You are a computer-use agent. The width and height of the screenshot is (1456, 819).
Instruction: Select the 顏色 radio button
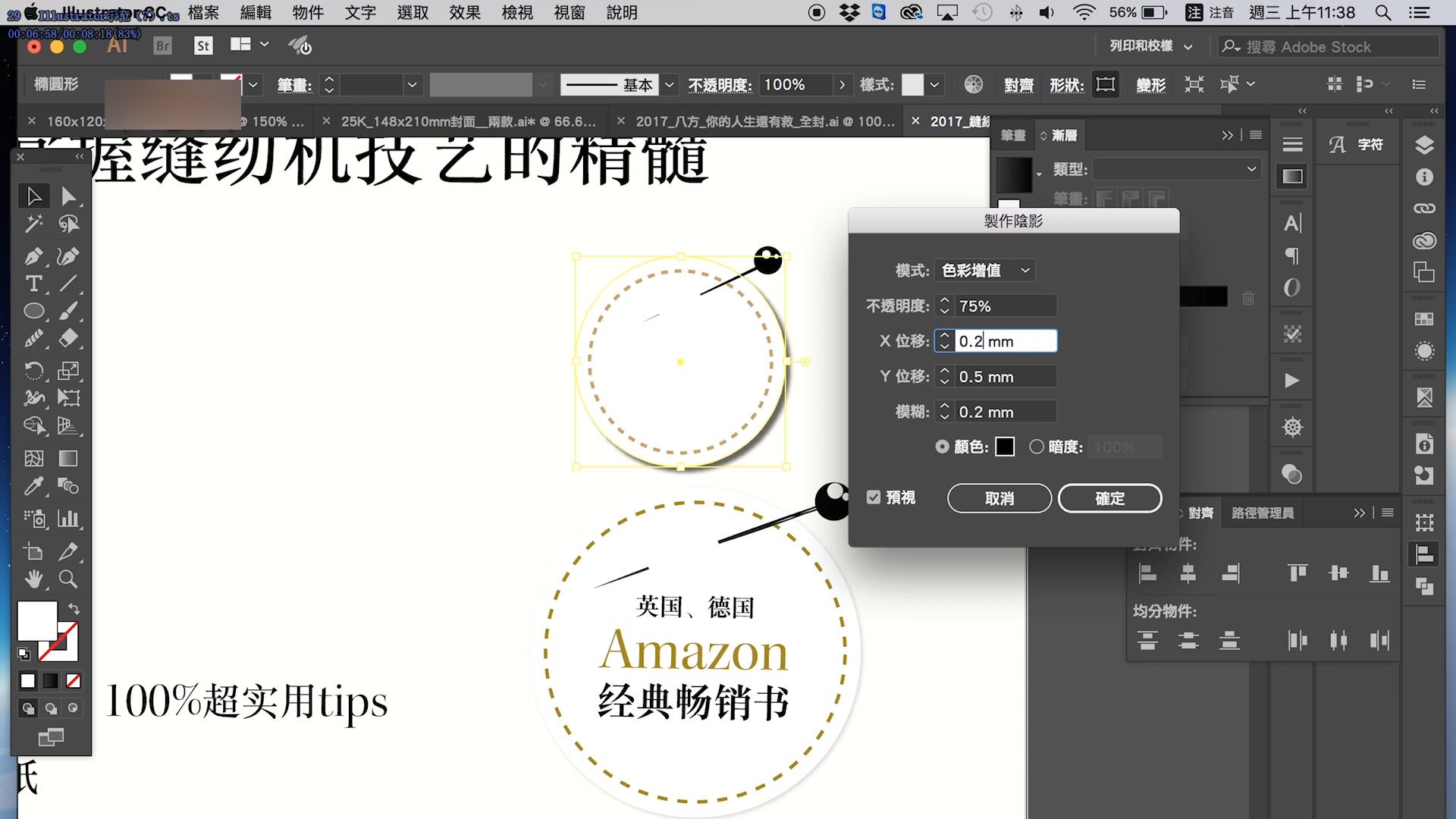942,447
